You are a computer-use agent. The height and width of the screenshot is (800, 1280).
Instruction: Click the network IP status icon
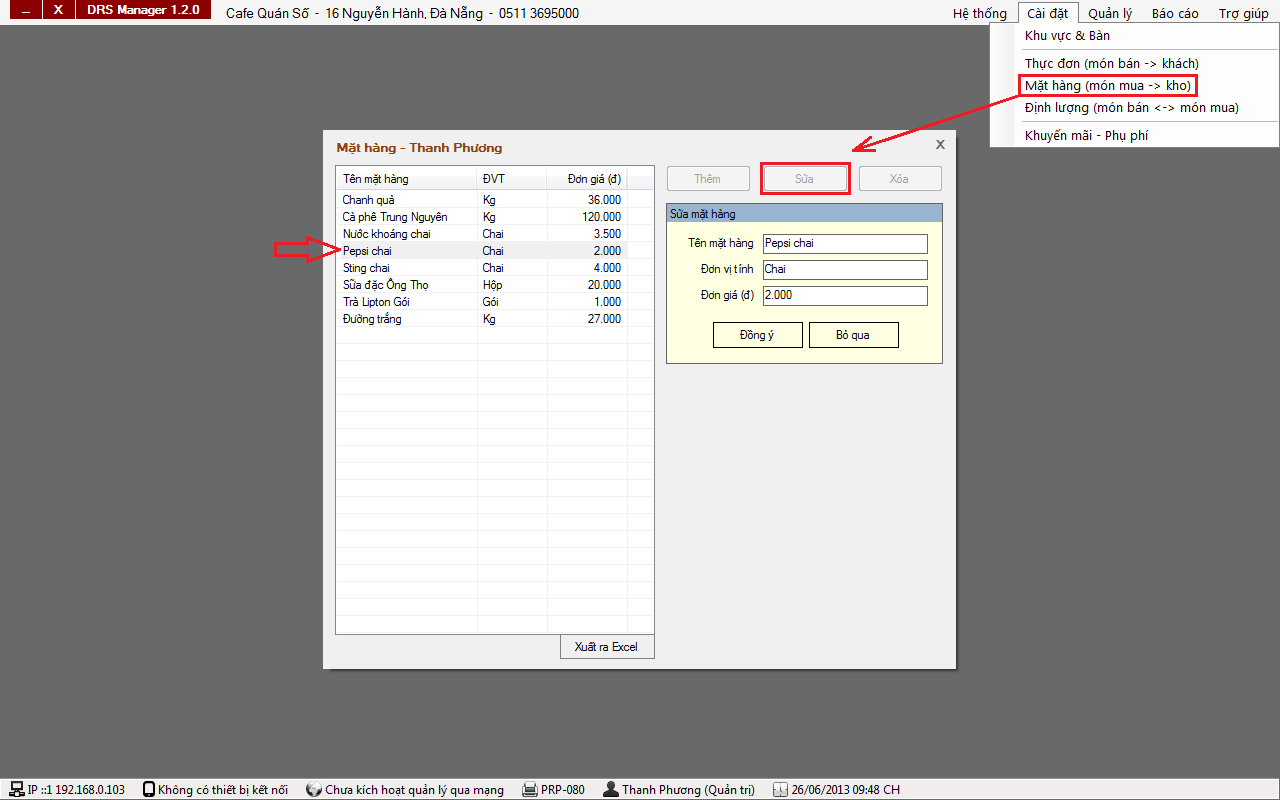pyautogui.click(x=17, y=789)
